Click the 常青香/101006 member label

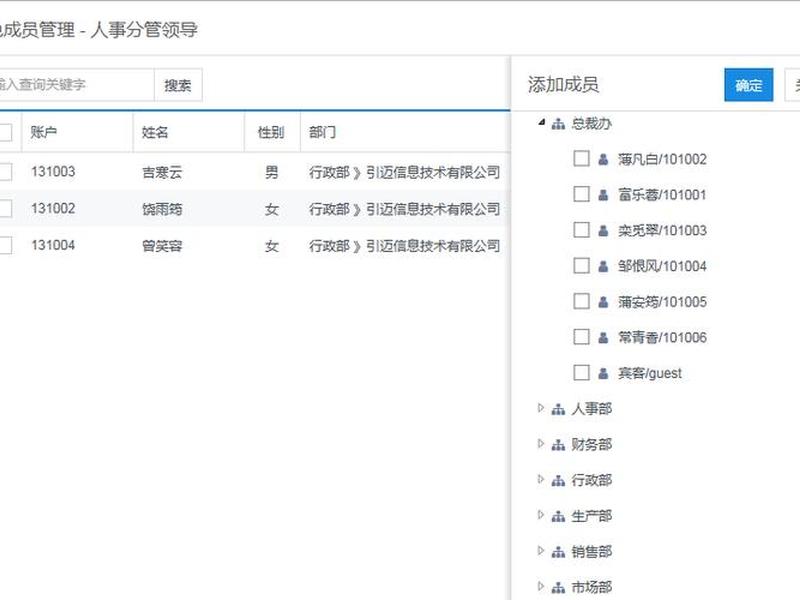click(662, 338)
